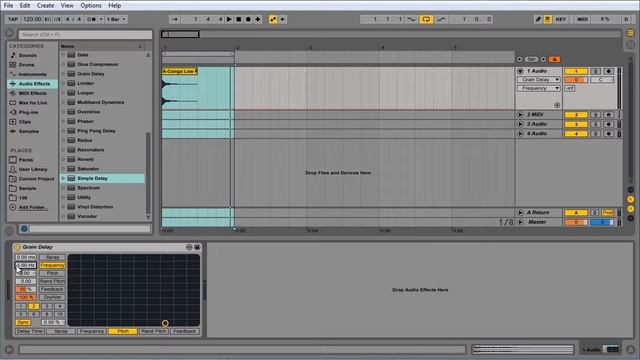The image size is (640, 360).
Task: Open Key Map Mode via KEY
Action: (x=561, y=19)
